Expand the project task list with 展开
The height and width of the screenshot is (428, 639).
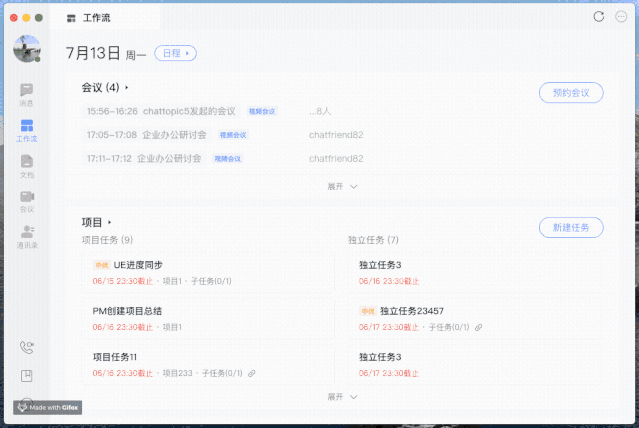[342, 397]
